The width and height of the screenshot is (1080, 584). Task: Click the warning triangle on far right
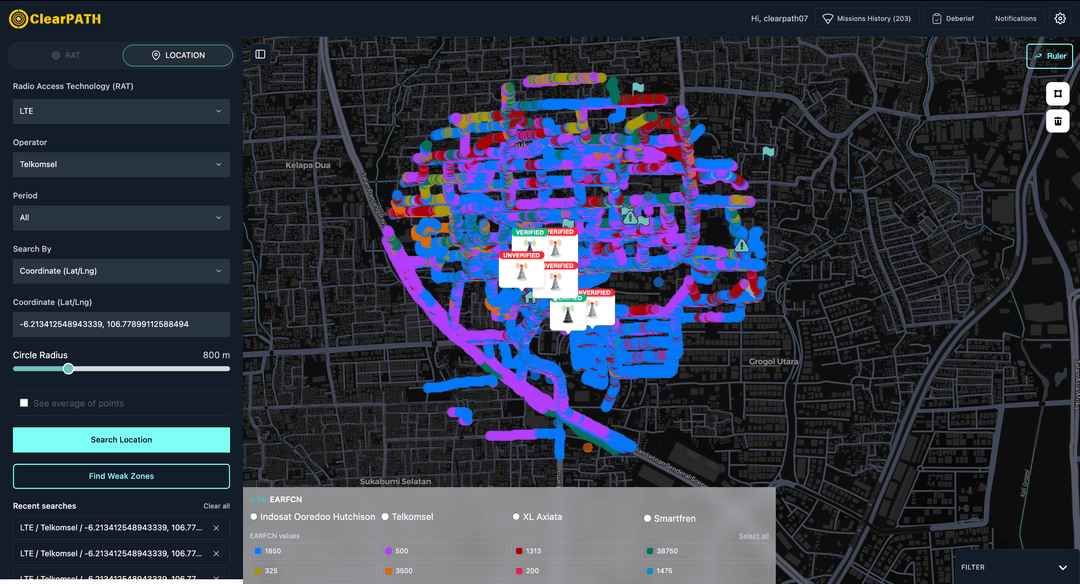[x=741, y=245]
